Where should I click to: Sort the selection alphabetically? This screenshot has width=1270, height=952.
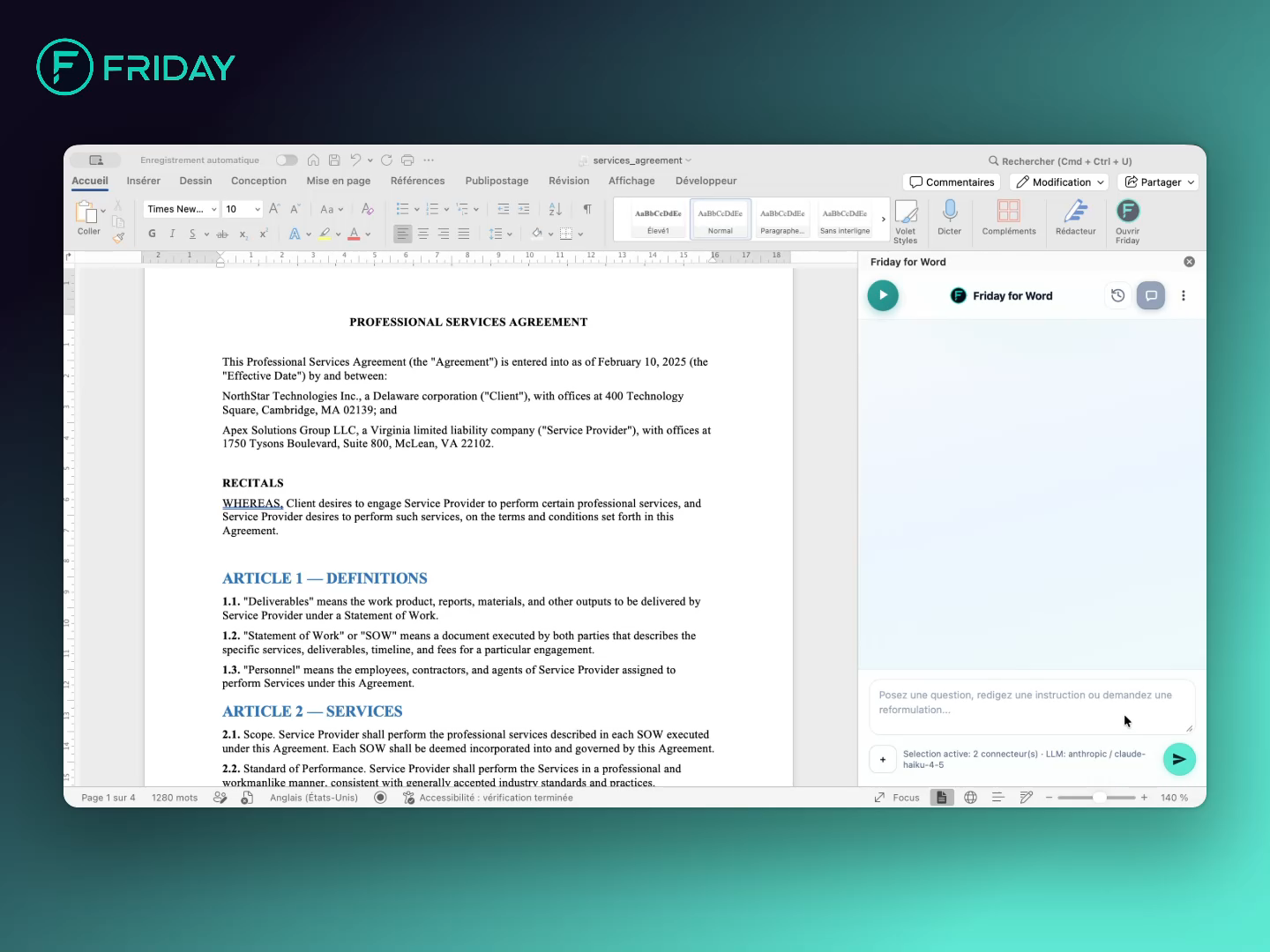pyautogui.click(x=555, y=209)
